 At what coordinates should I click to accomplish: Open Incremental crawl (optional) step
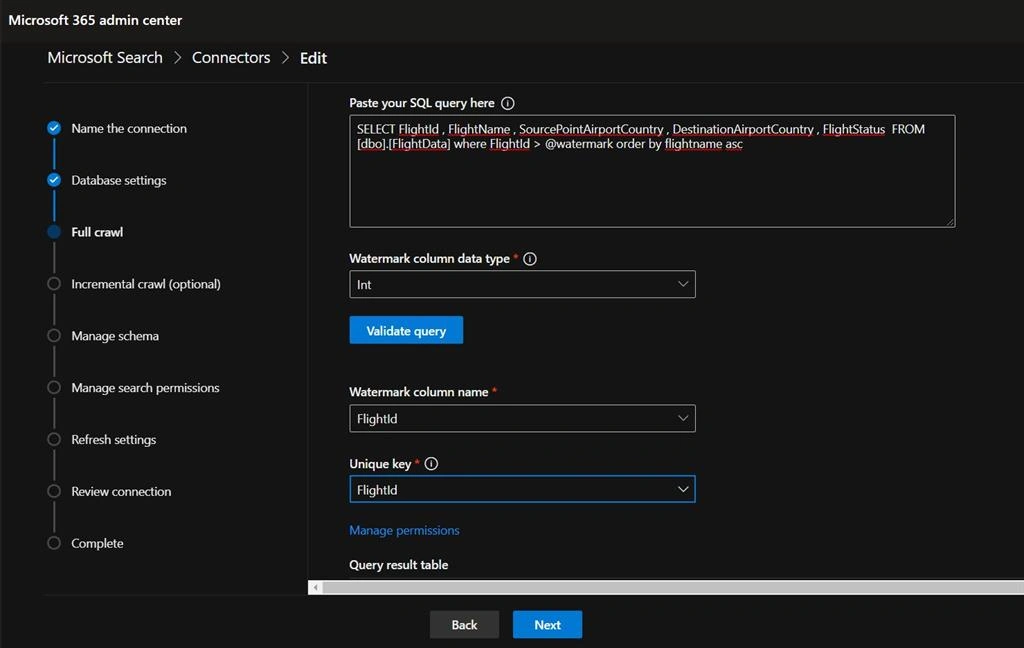pyautogui.click(x=146, y=284)
